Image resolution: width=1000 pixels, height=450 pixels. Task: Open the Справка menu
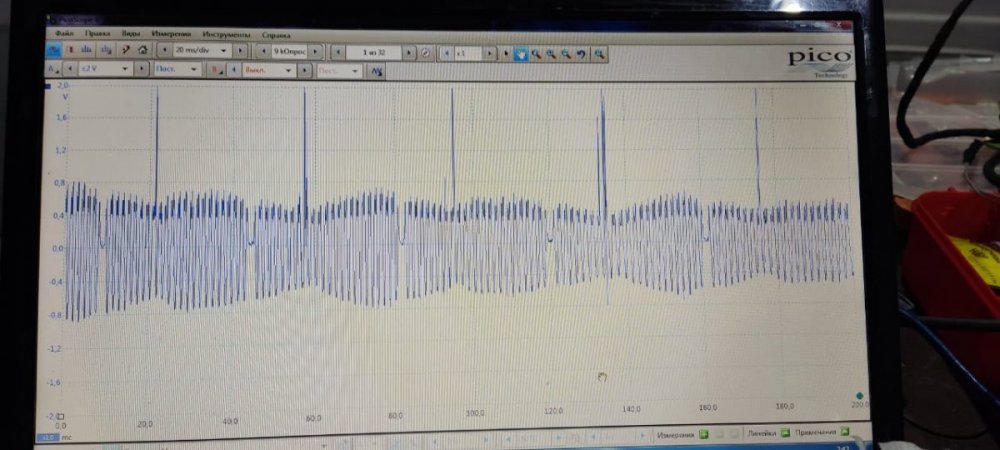click(x=276, y=35)
